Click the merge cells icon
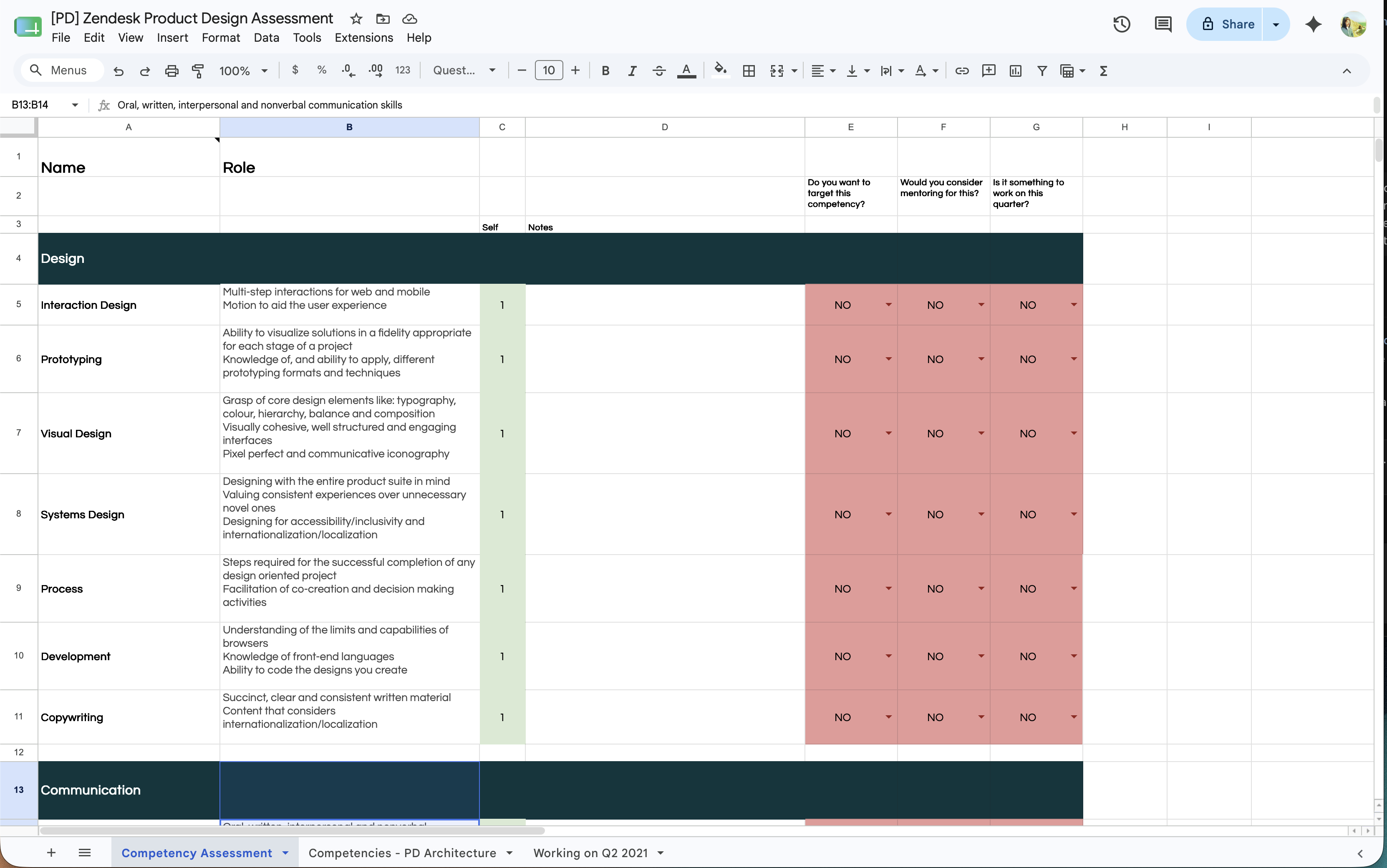 [777, 71]
